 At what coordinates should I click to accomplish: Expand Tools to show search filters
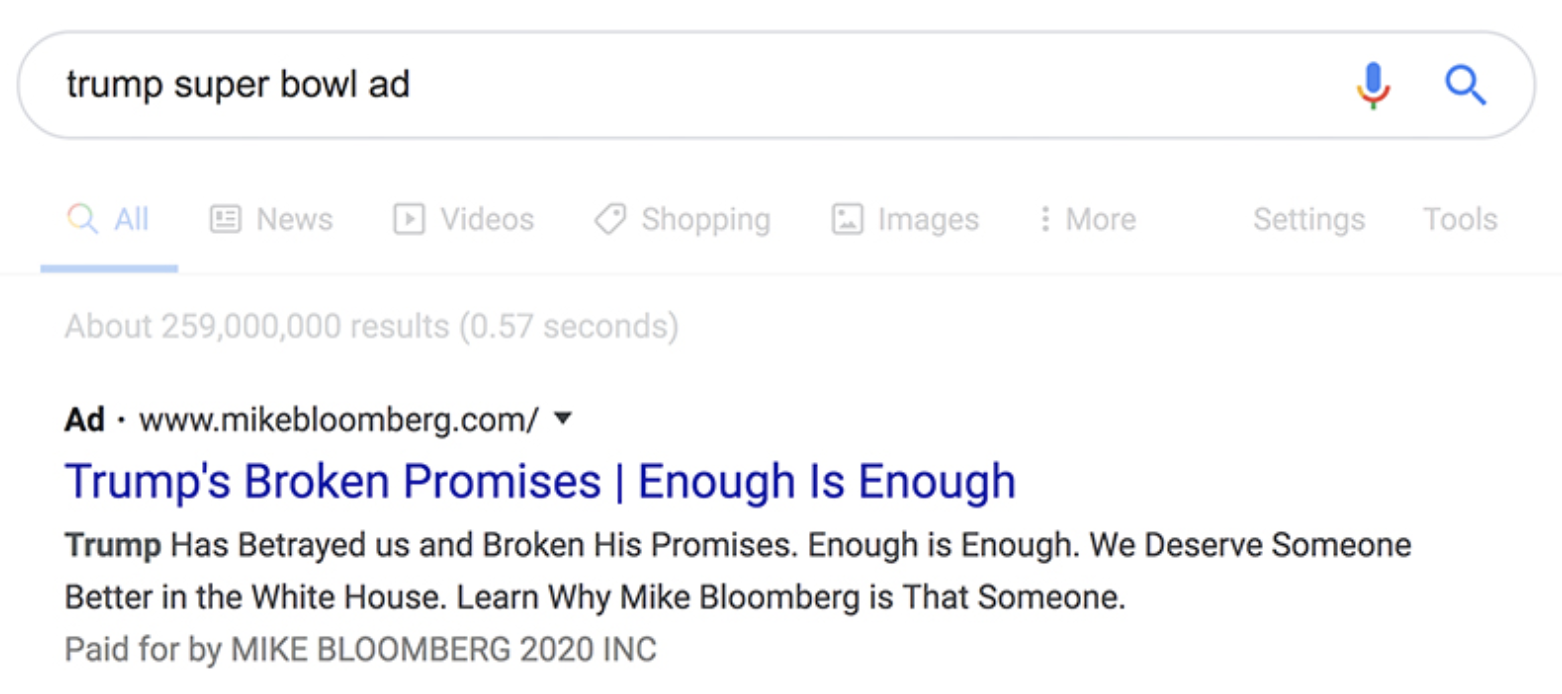(1460, 219)
